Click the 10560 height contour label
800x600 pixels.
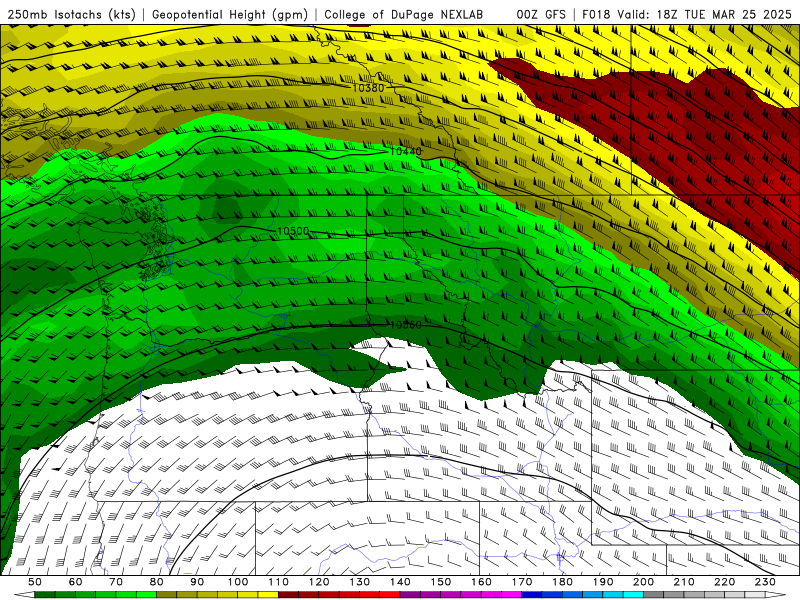pyautogui.click(x=406, y=325)
